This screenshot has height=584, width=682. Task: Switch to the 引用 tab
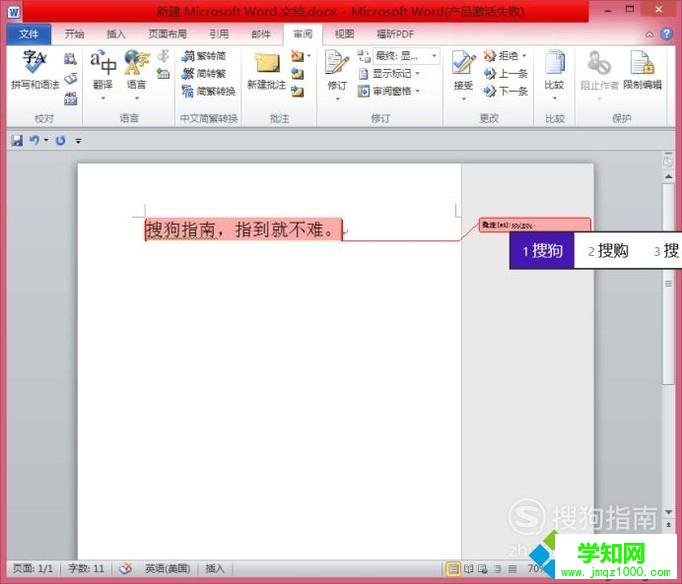219,34
